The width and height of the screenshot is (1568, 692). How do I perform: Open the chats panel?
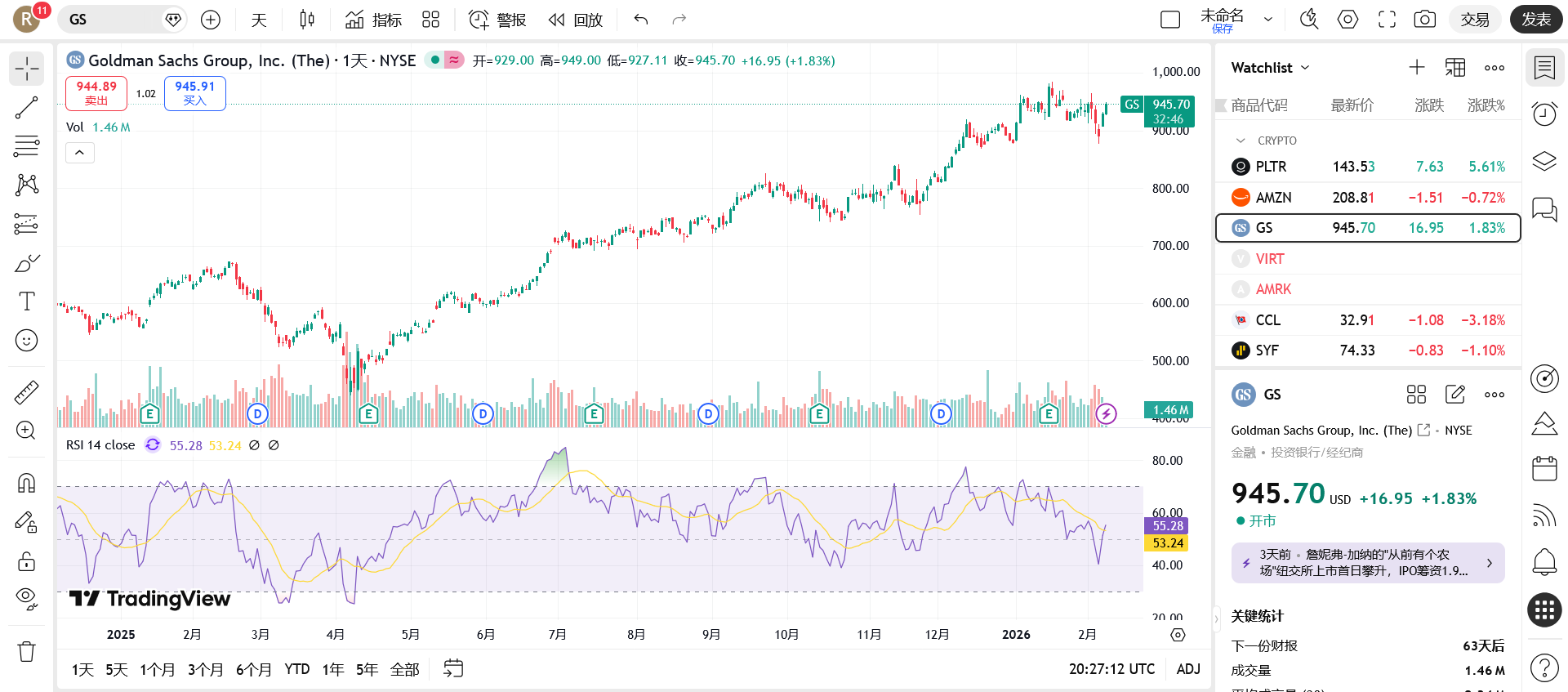click(1544, 209)
